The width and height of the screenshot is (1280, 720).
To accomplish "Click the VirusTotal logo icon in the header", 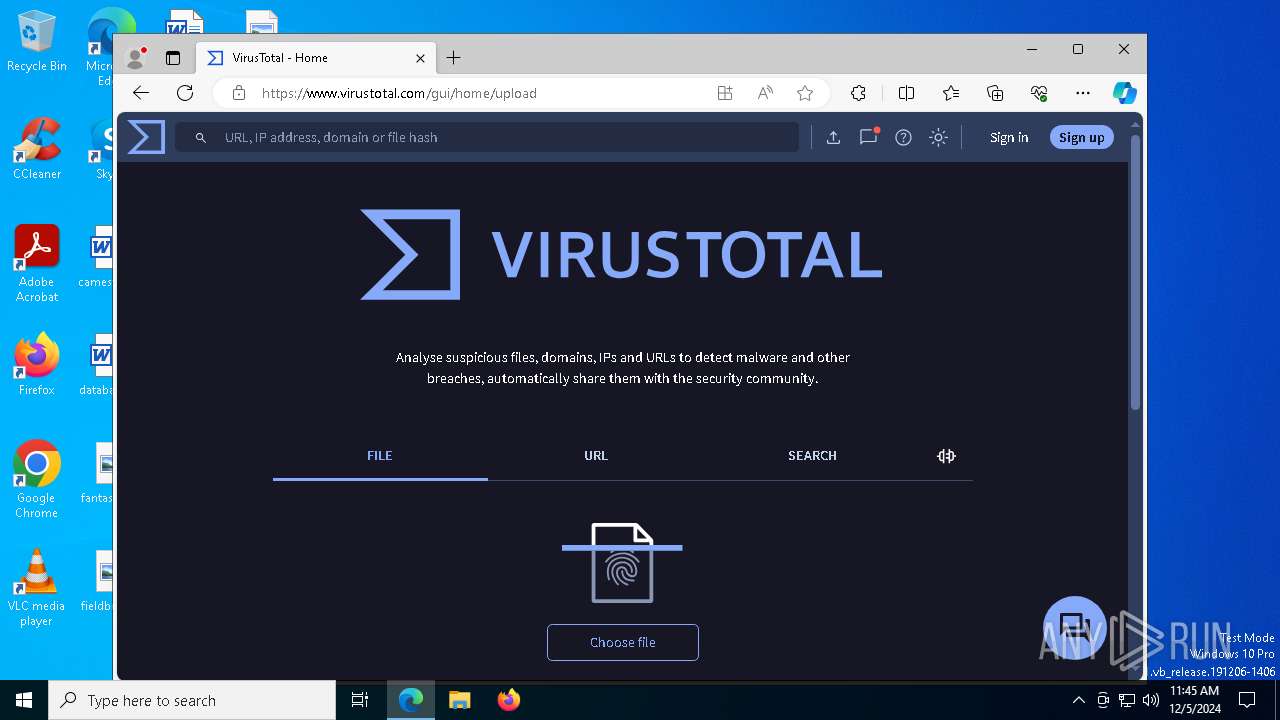I will point(146,137).
